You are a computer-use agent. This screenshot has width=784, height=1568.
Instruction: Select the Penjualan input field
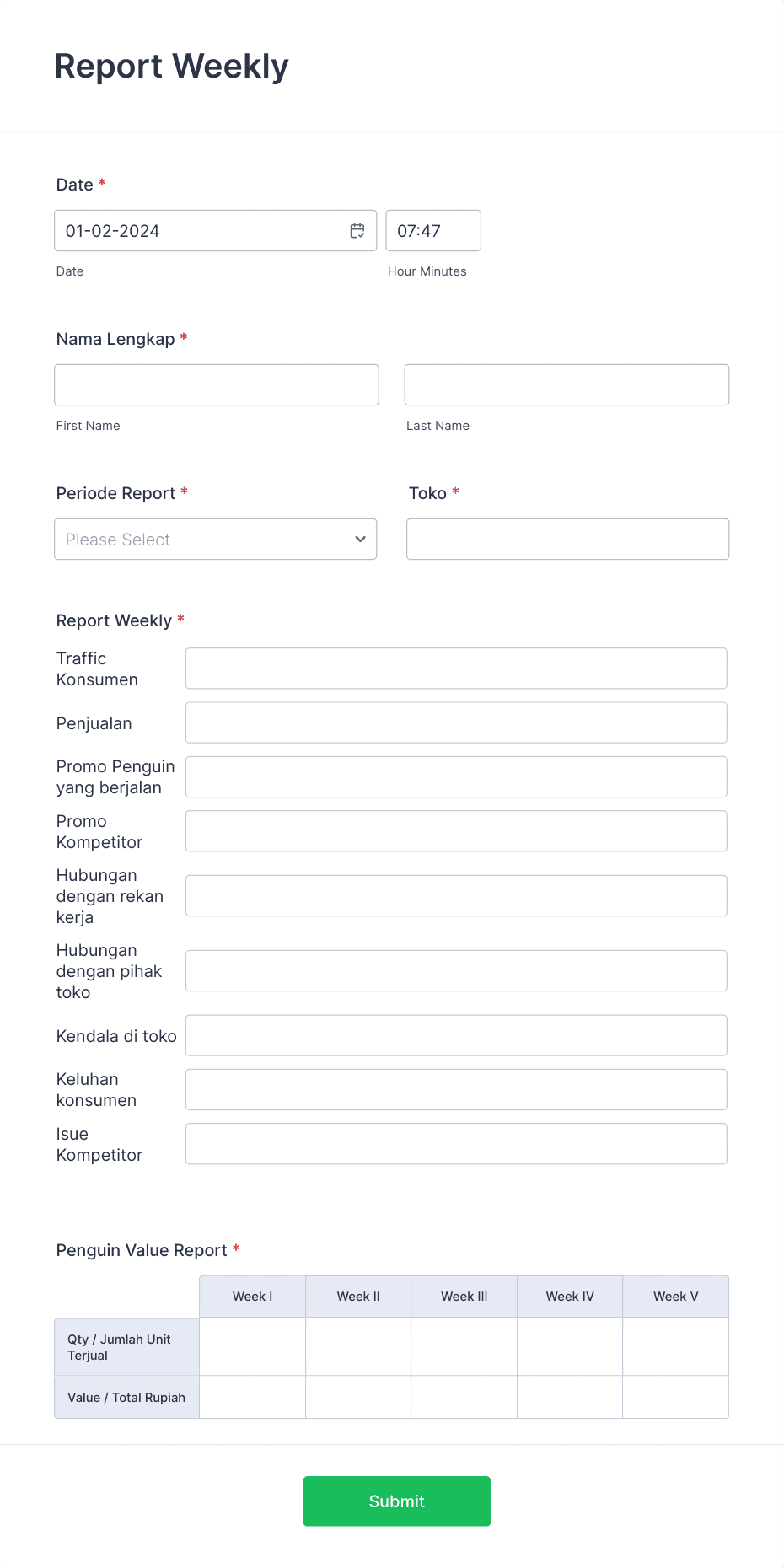455,722
